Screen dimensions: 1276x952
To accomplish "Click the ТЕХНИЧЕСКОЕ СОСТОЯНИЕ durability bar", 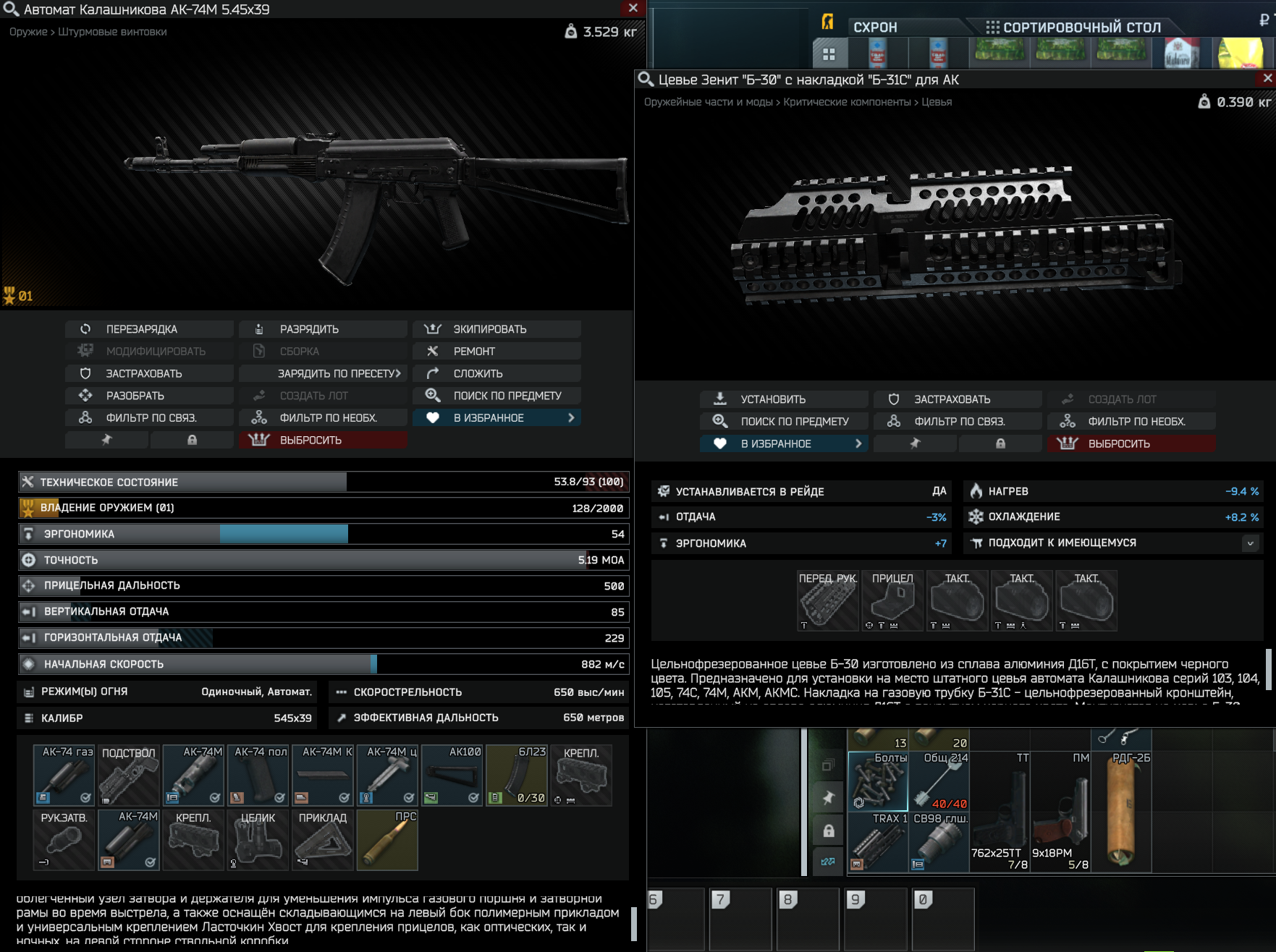I will [x=324, y=482].
